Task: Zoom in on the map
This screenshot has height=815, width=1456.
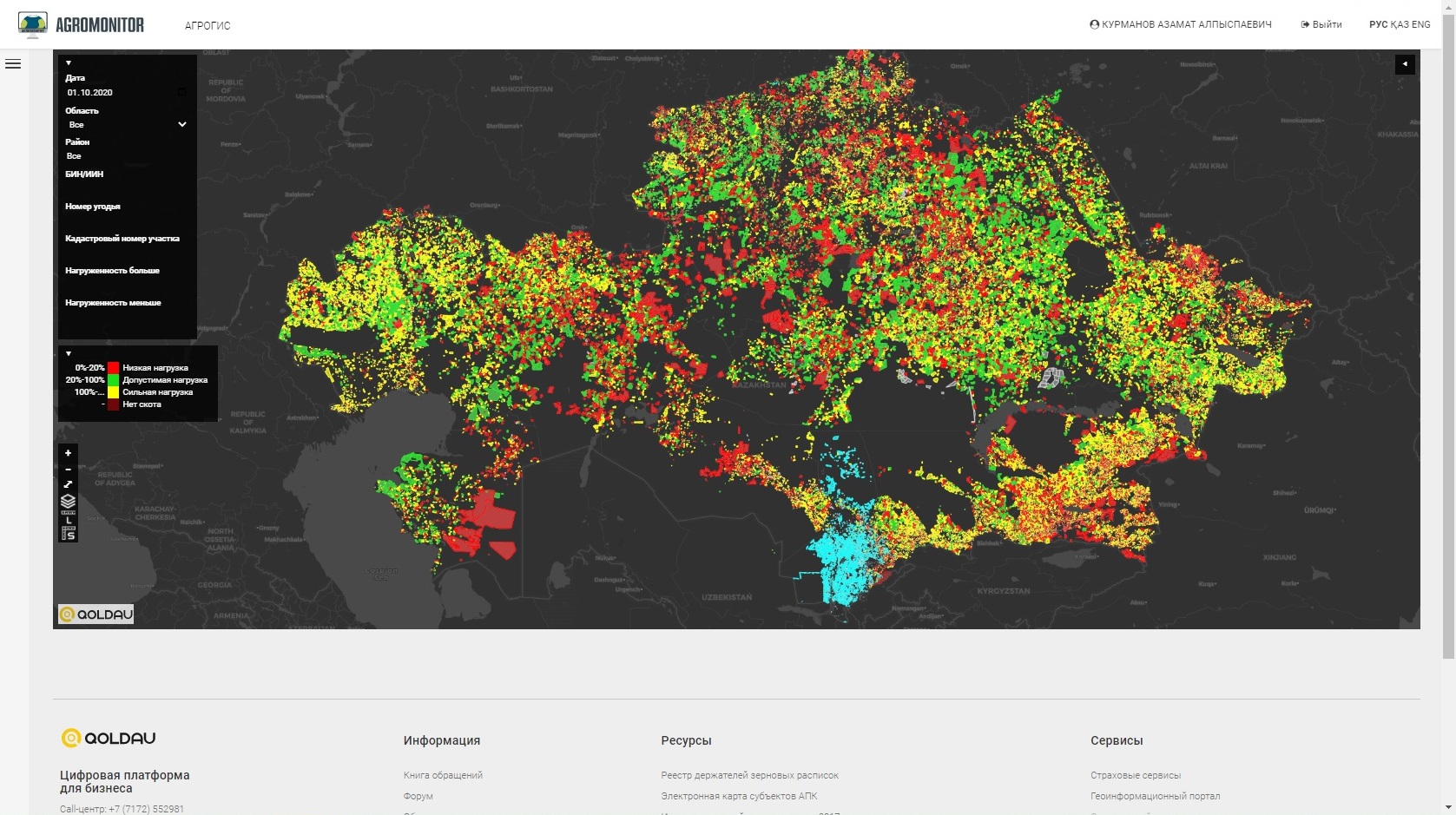Action: [x=68, y=453]
